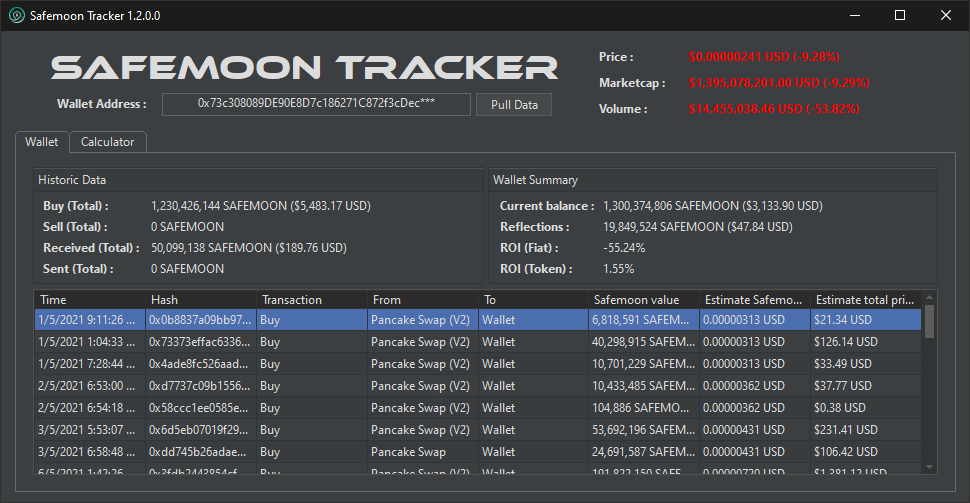The image size is (970, 503).
Task: Click the Pancake Swap cell without V2
Action: pos(423,452)
